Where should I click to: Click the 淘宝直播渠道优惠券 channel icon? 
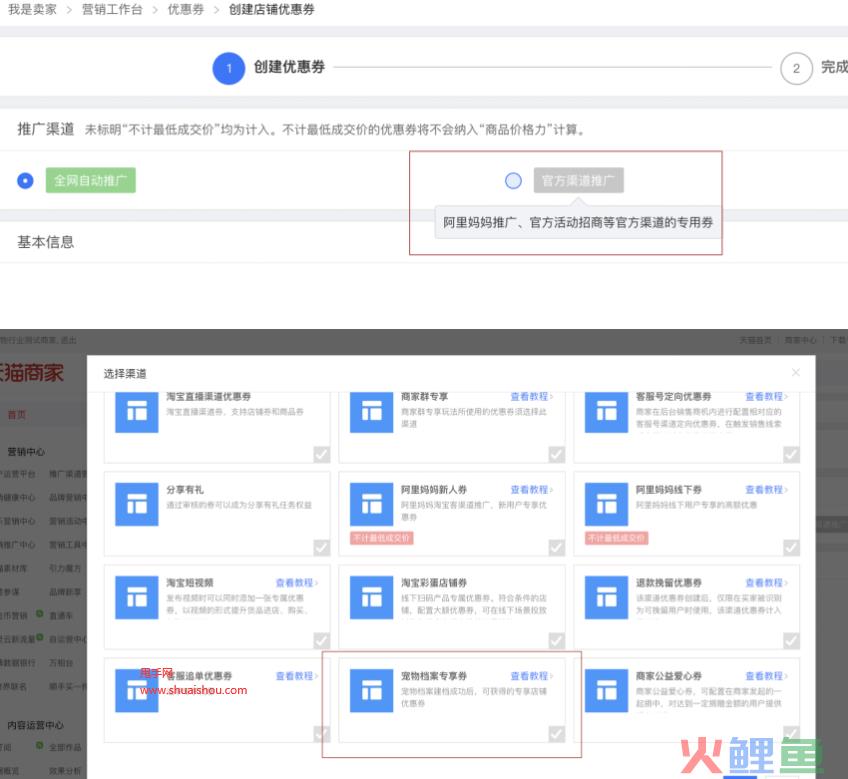(x=137, y=412)
